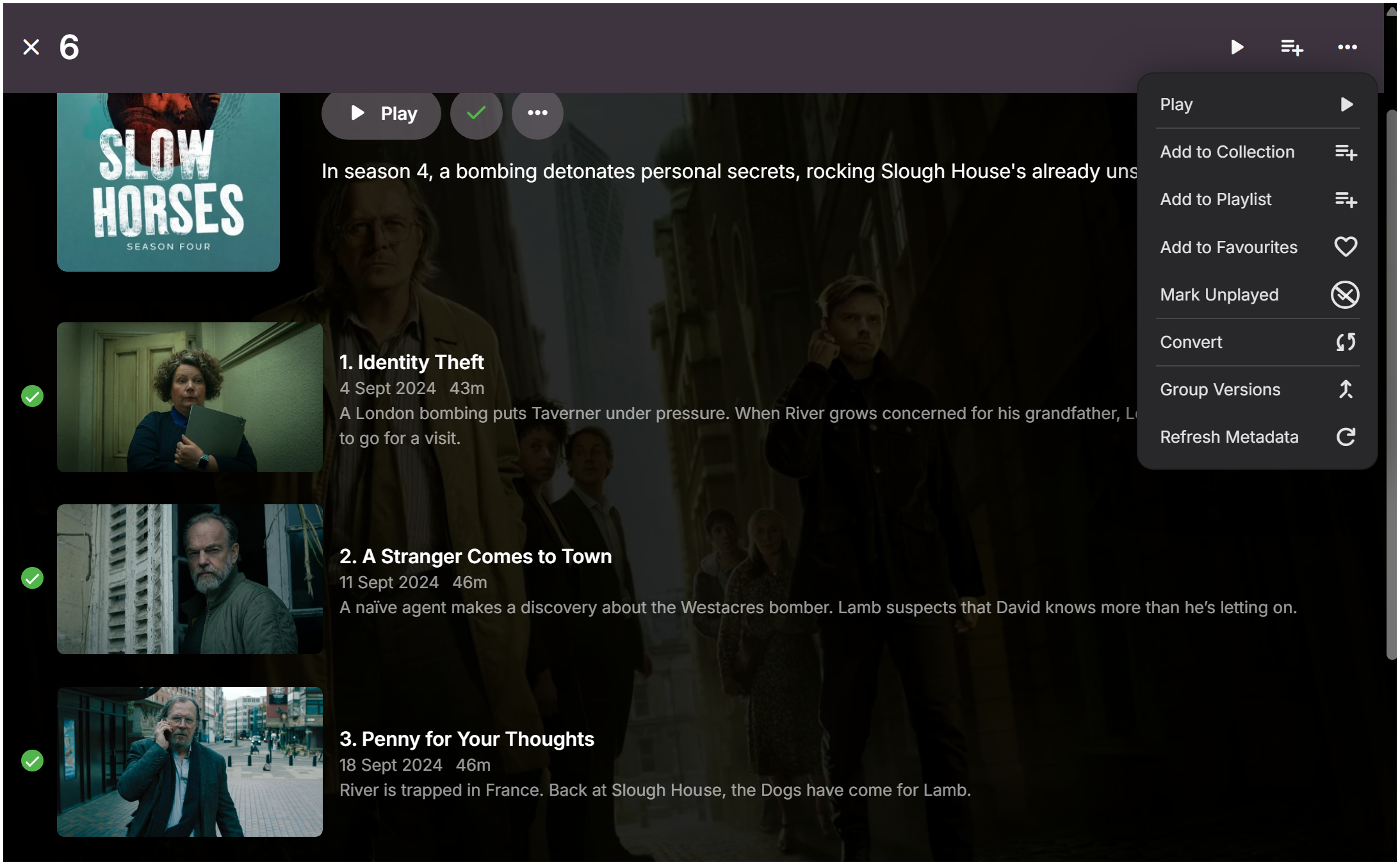This screenshot has height=865, width=1400.
Task: Click the 'River is trapped in France' description
Action: click(x=655, y=790)
